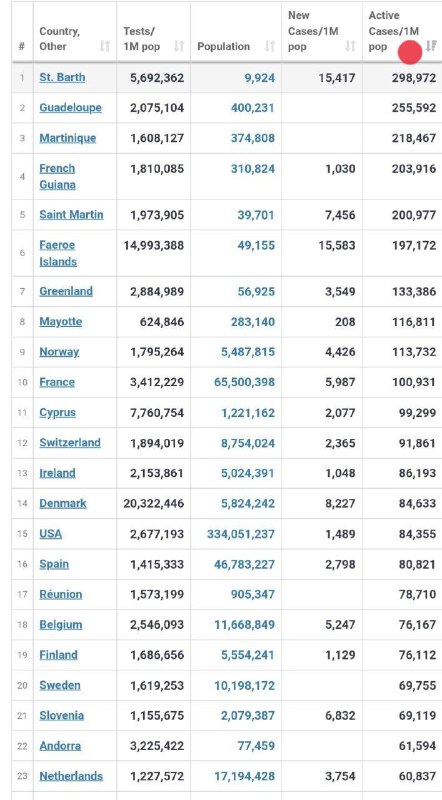Image resolution: width=442 pixels, height=800 pixels.
Task: Select the Netherlands country link
Action: point(71,777)
